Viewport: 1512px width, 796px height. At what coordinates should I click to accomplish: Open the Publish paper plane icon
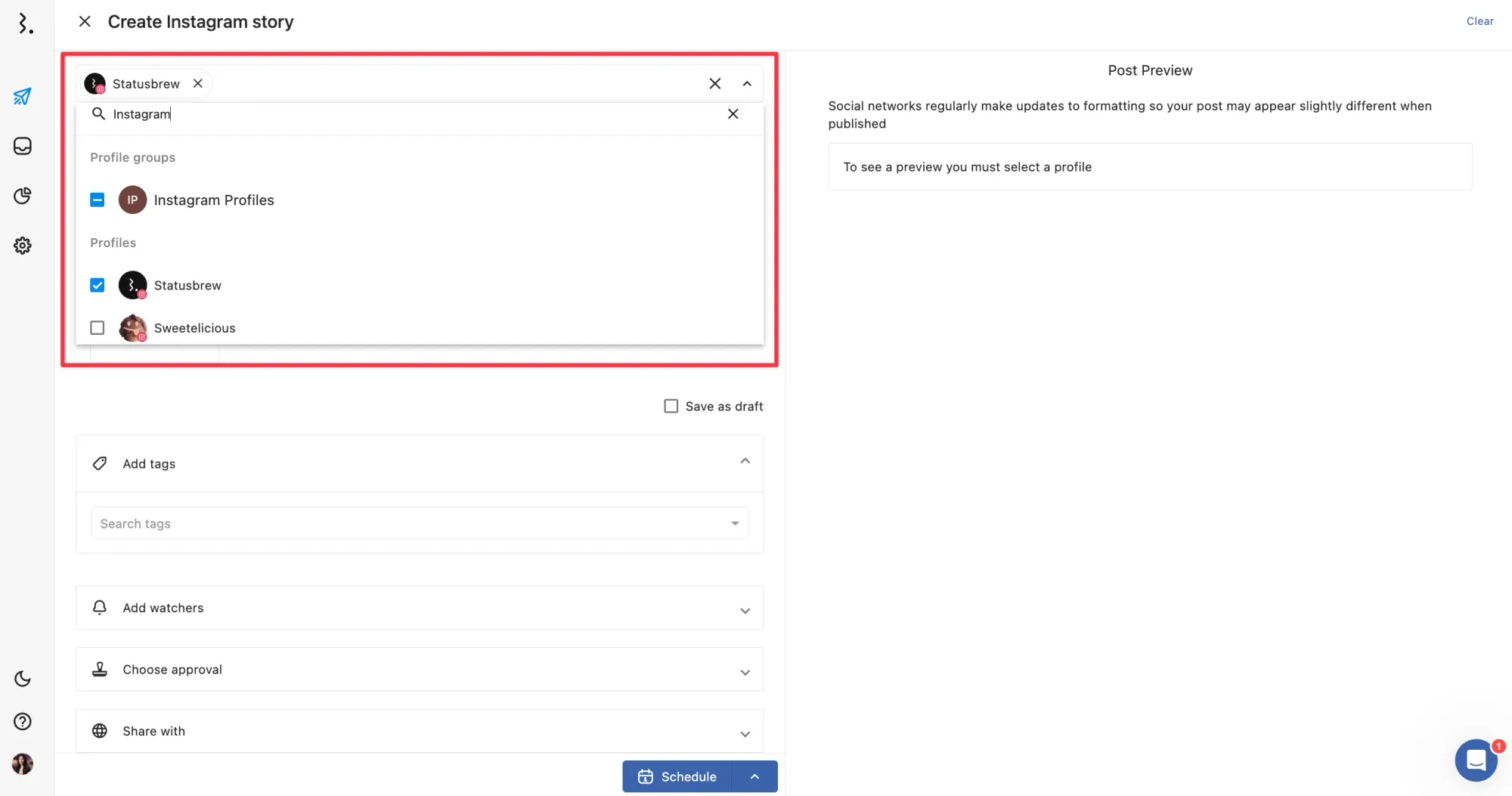23,97
